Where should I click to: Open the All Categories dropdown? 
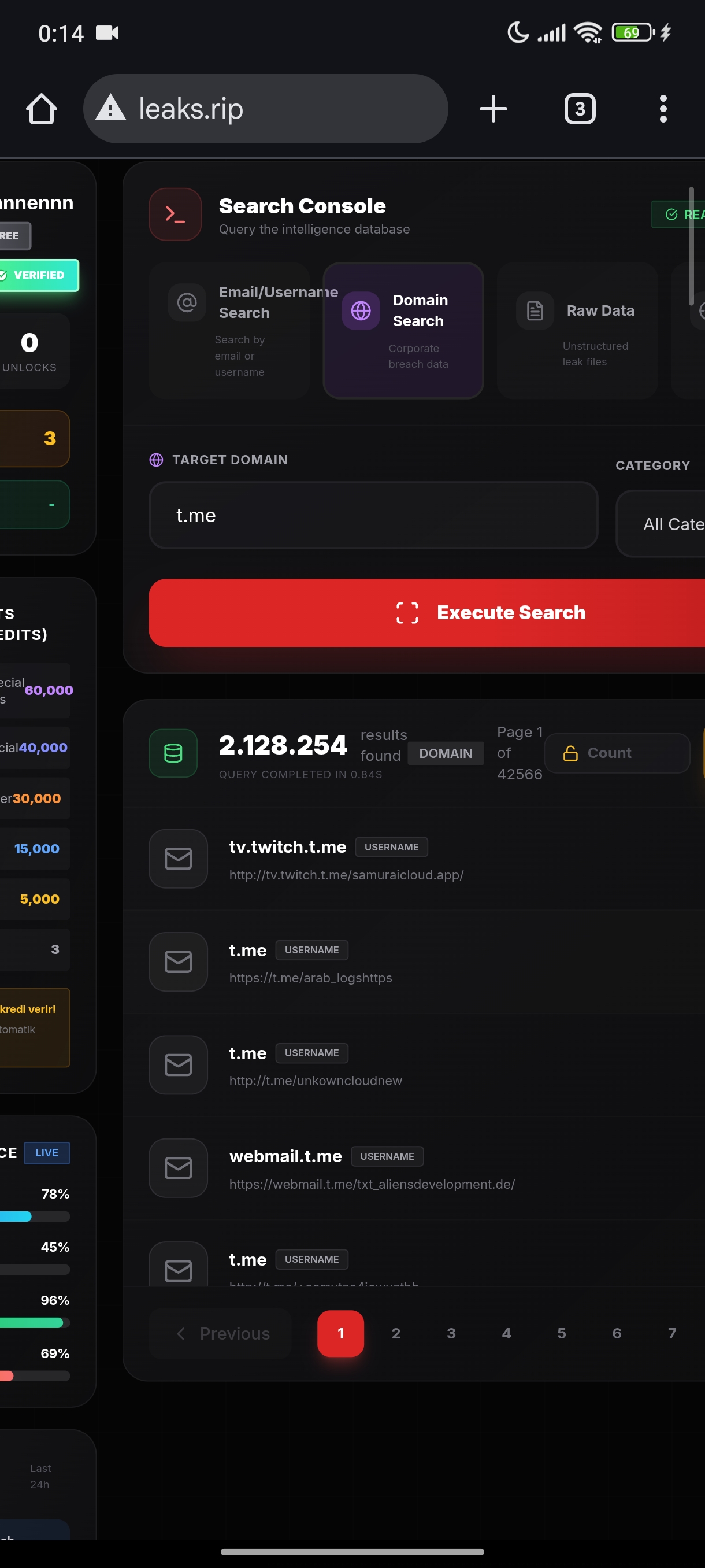pos(661,523)
